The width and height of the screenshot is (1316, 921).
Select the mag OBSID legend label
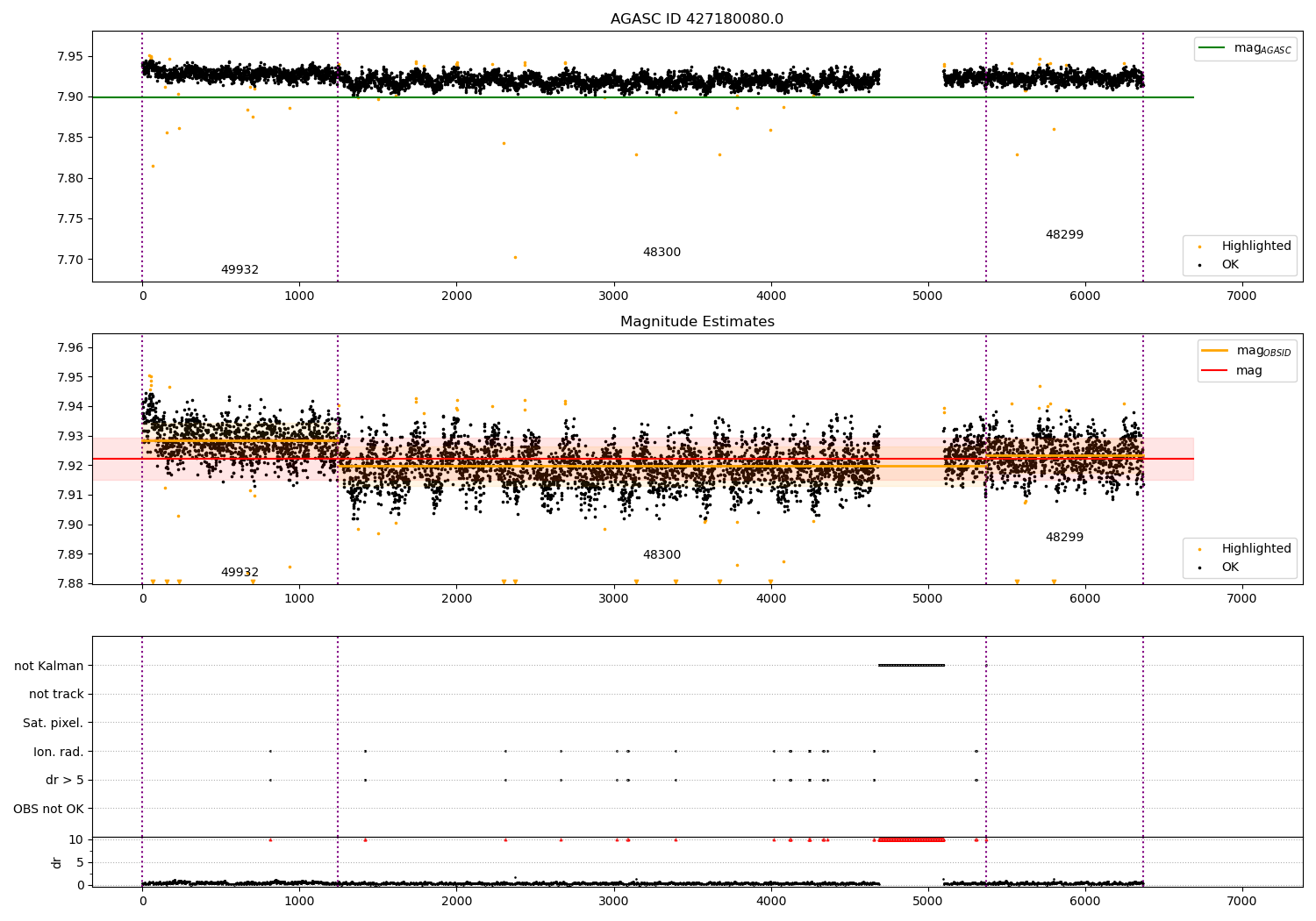[x=1264, y=352]
